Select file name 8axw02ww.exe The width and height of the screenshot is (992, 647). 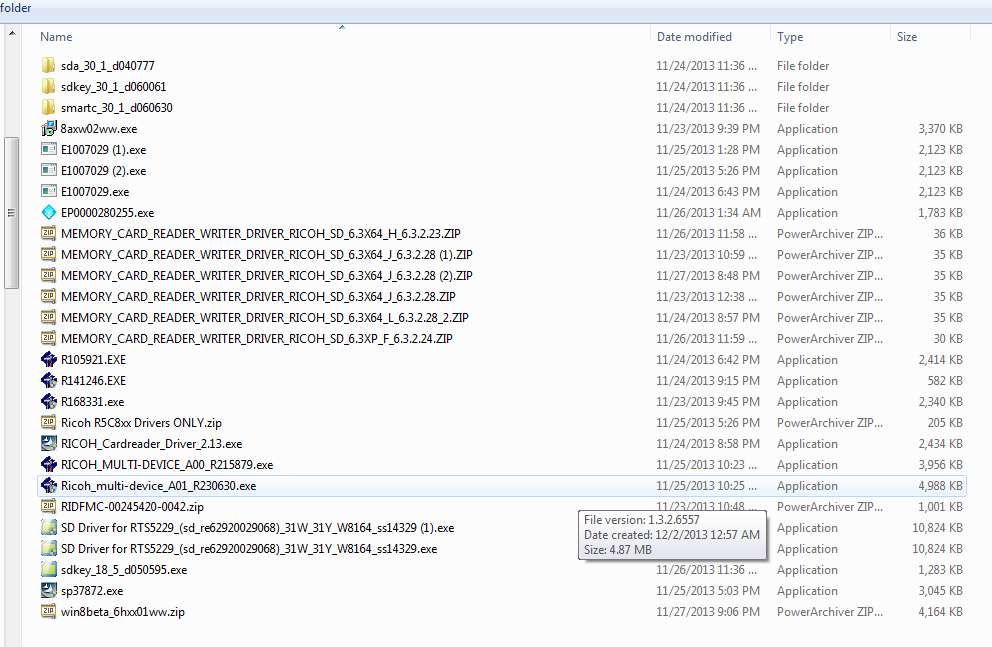point(99,128)
